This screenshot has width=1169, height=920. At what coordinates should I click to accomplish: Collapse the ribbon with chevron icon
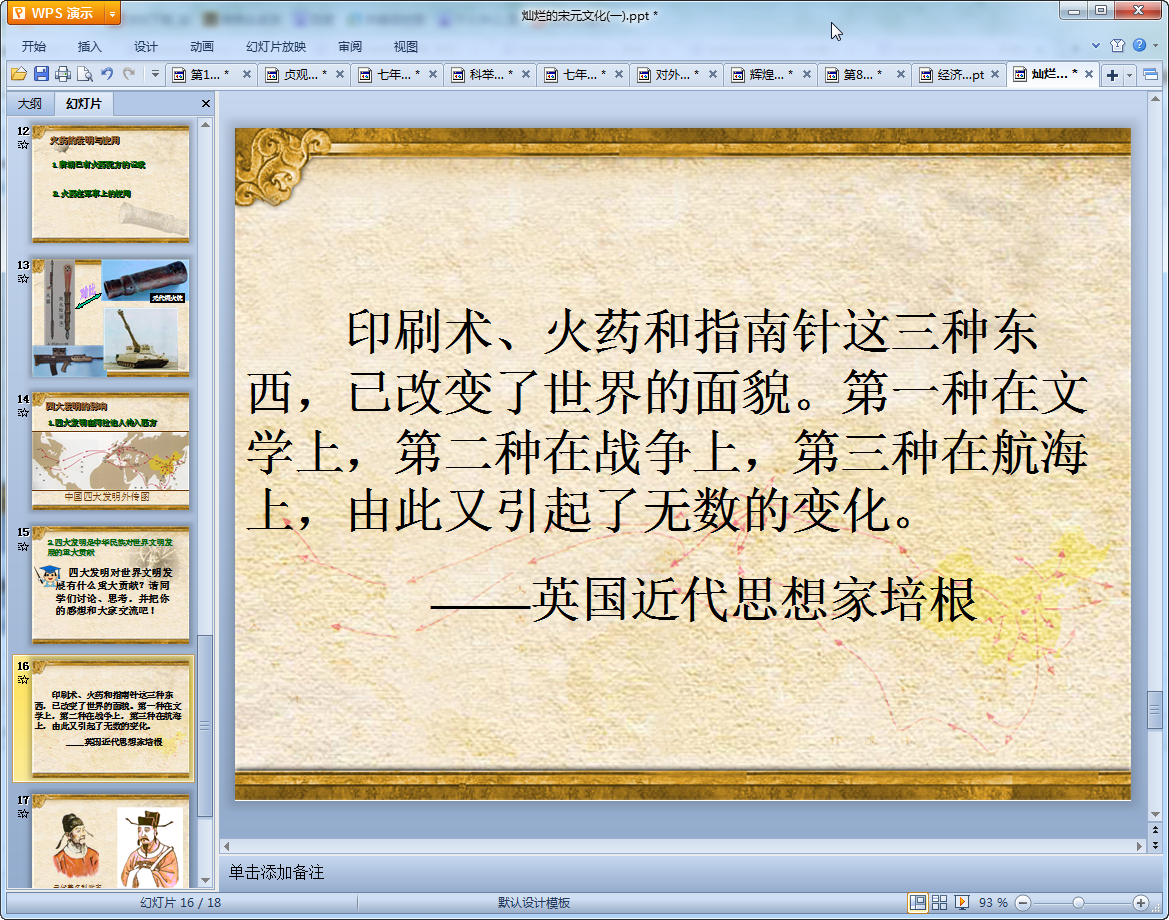click(x=1096, y=45)
